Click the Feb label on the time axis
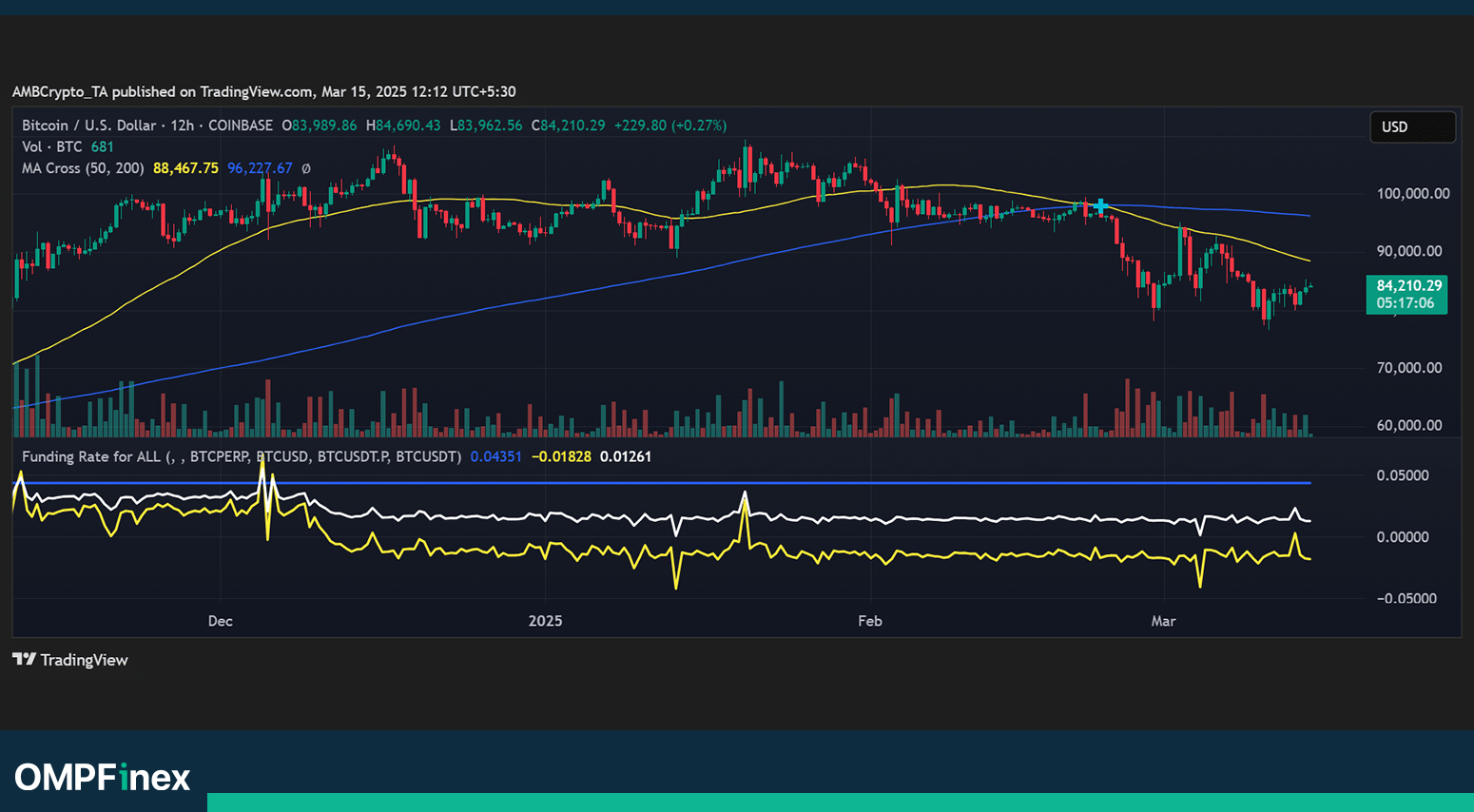The image size is (1474, 812). tap(870, 622)
